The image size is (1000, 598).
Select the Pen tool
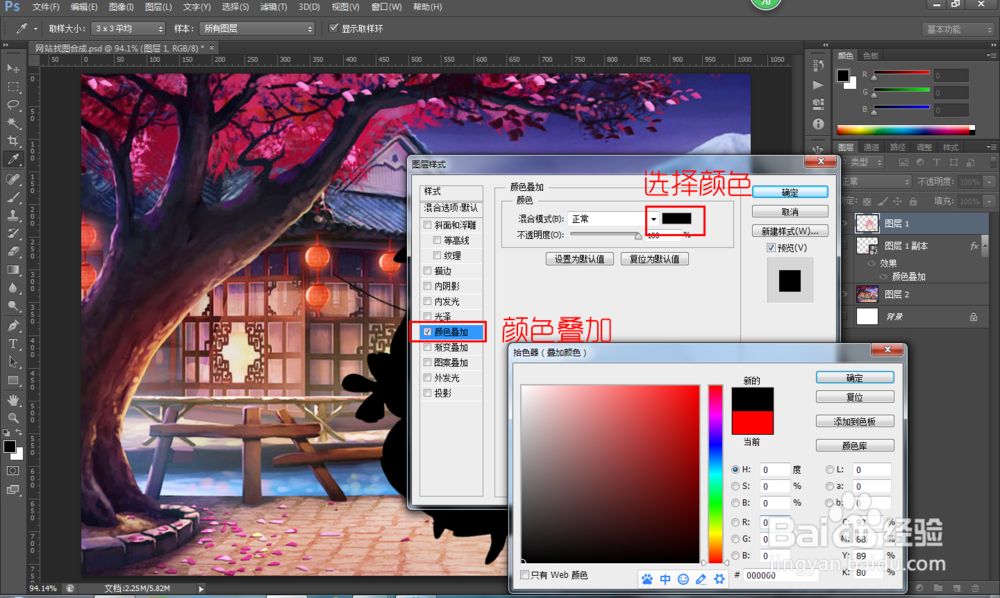pos(13,326)
